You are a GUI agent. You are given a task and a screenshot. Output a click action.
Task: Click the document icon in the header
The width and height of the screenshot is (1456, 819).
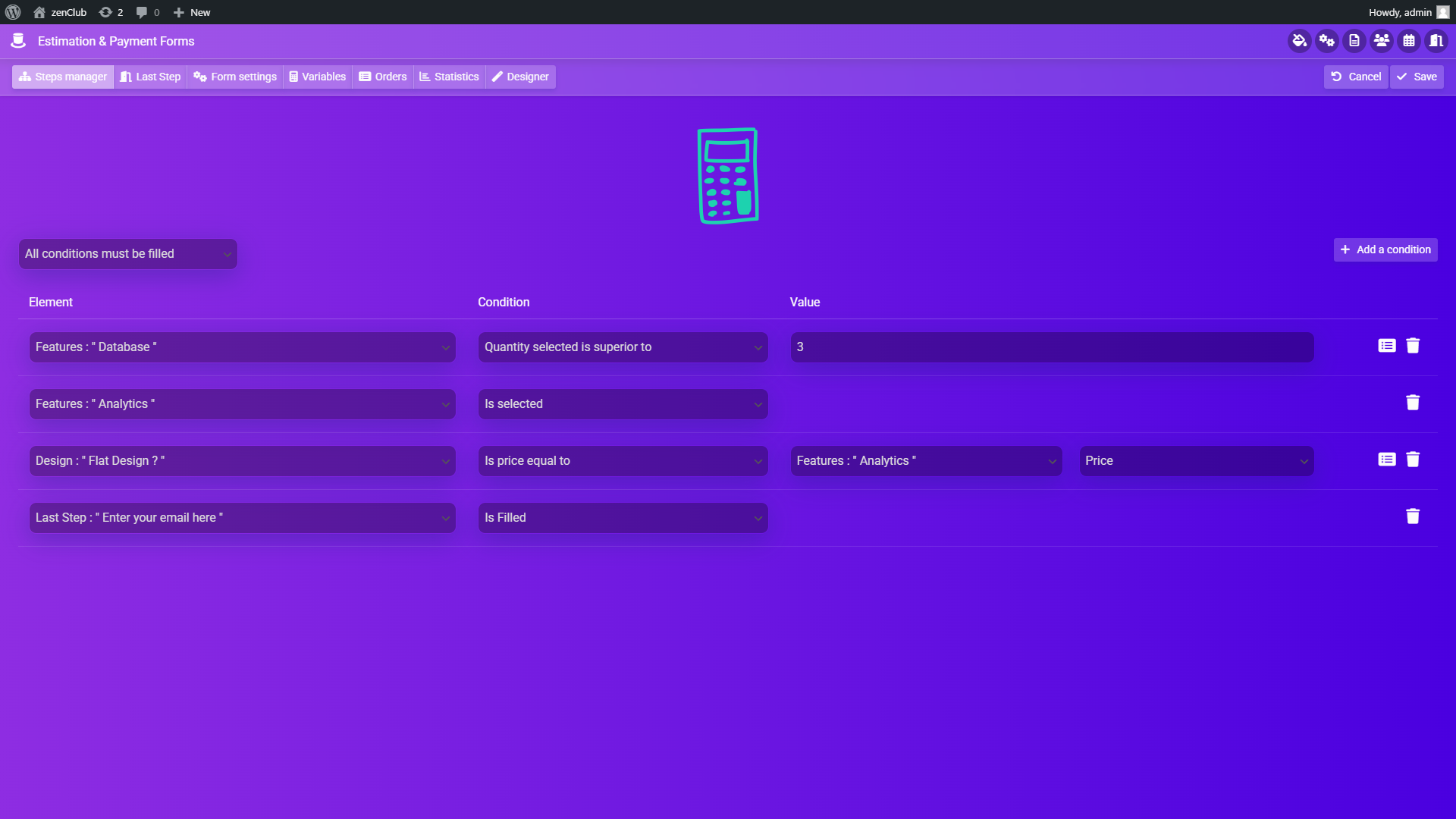pyautogui.click(x=1354, y=41)
